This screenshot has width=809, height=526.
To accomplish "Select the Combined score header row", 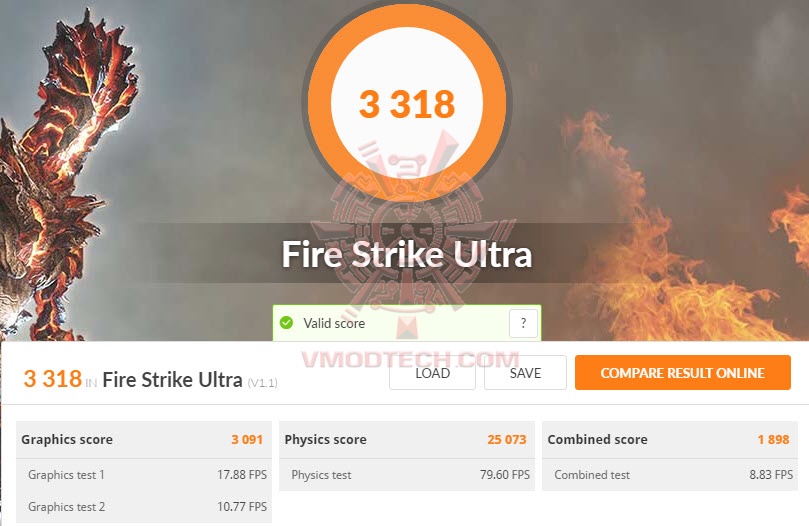I will (x=670, y=439).
